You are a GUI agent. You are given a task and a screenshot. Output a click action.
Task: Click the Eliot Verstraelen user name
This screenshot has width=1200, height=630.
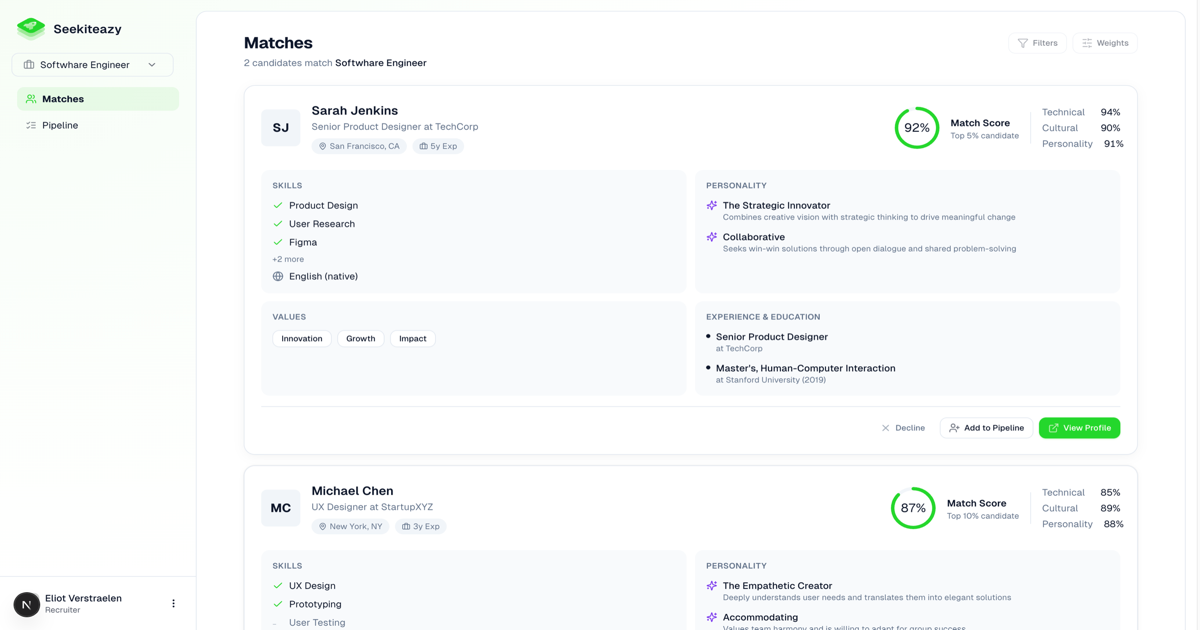[x=83, y=598]
